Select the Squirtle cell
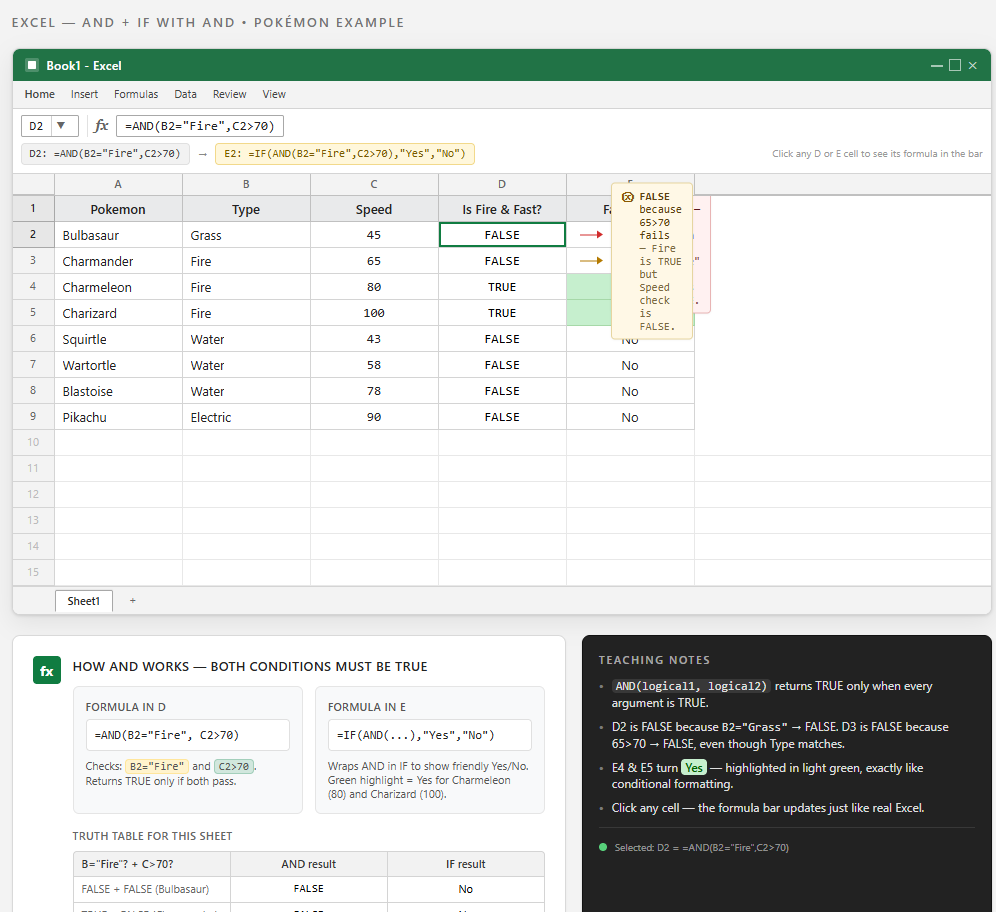 [118, 339]
